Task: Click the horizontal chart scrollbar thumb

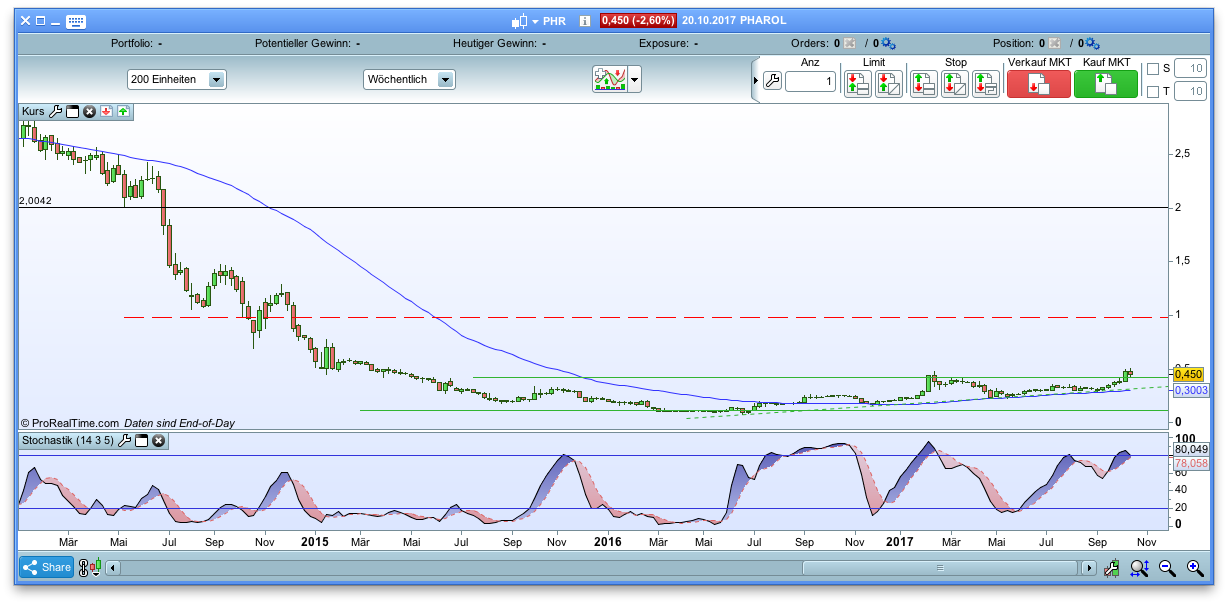Action: [x=939, y=568]
